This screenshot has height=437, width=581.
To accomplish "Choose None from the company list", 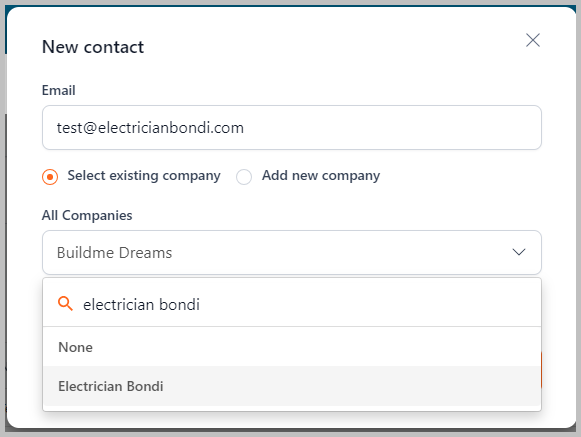I will coord(292,347).
